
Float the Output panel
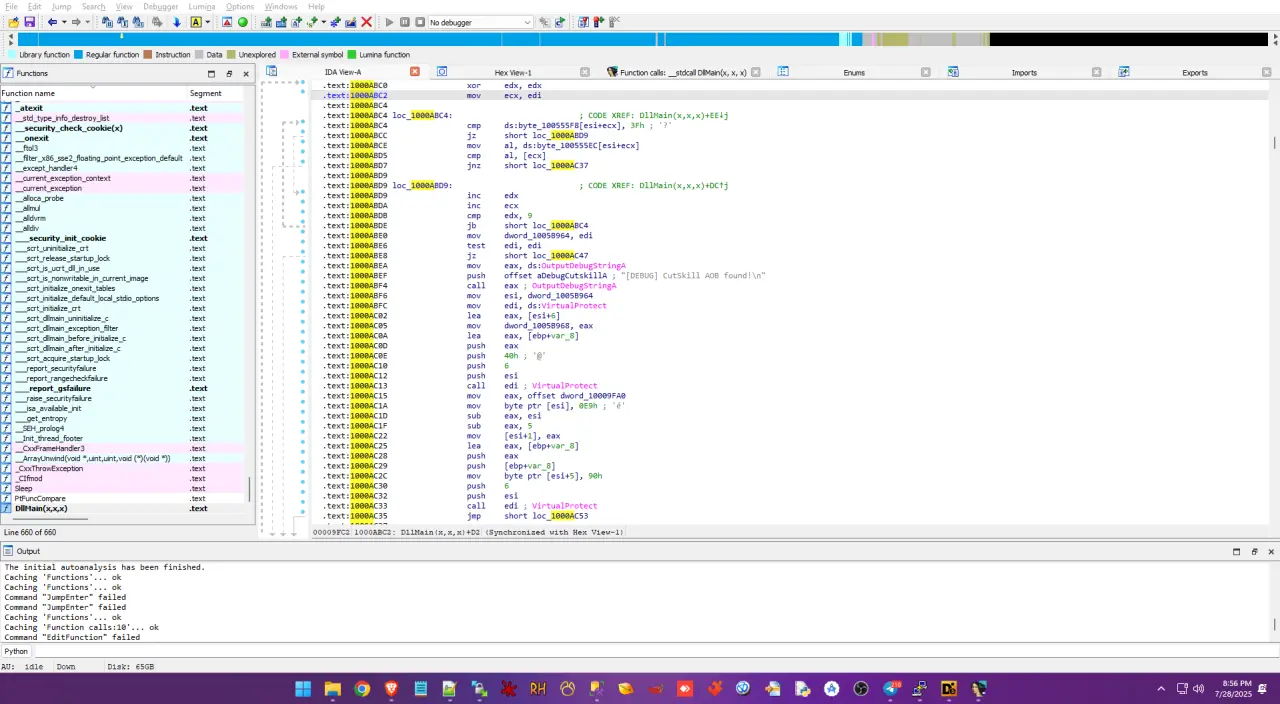pos(1254,551)
